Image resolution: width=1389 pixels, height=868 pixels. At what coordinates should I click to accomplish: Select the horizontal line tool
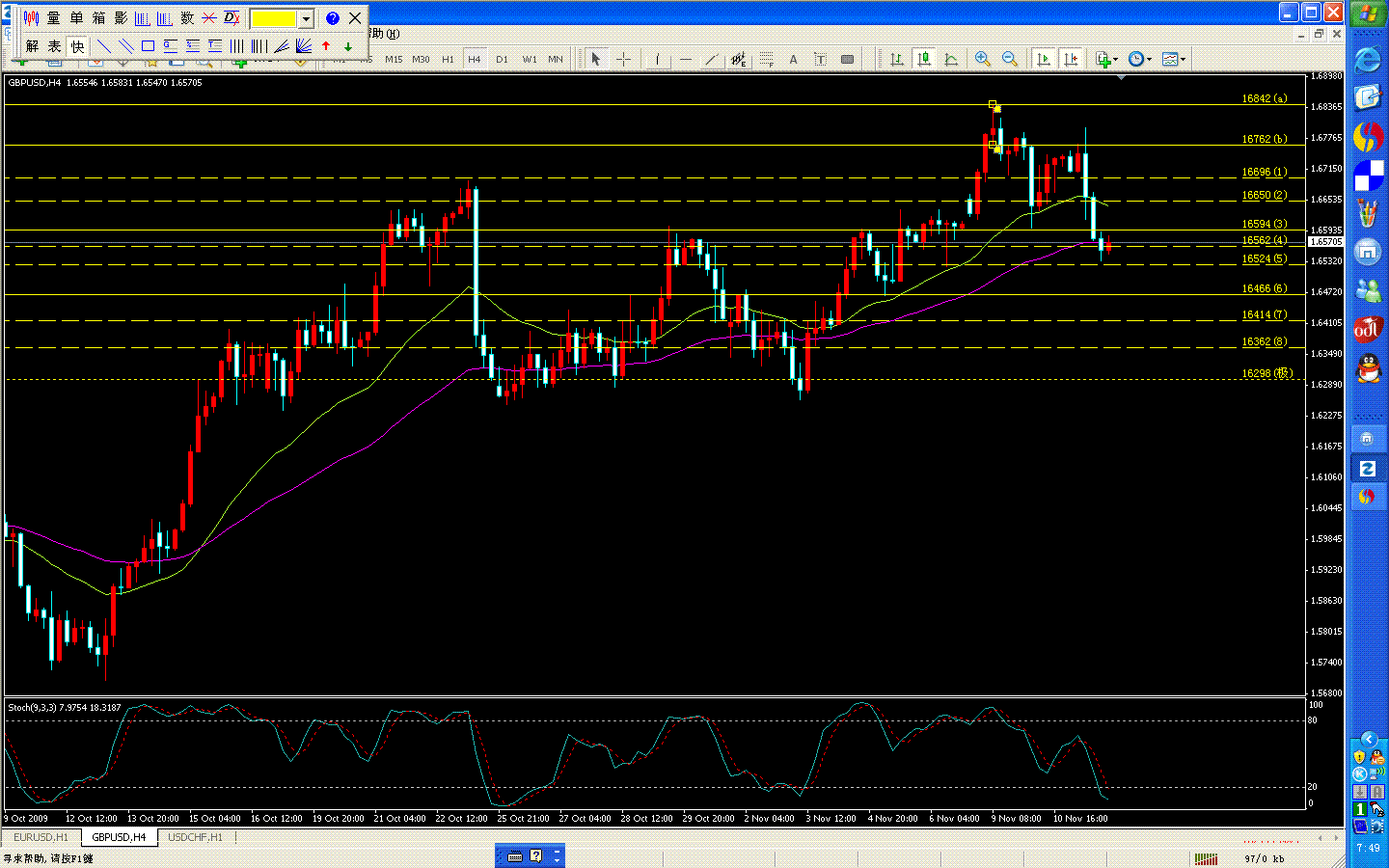click(x=685, y=59)
